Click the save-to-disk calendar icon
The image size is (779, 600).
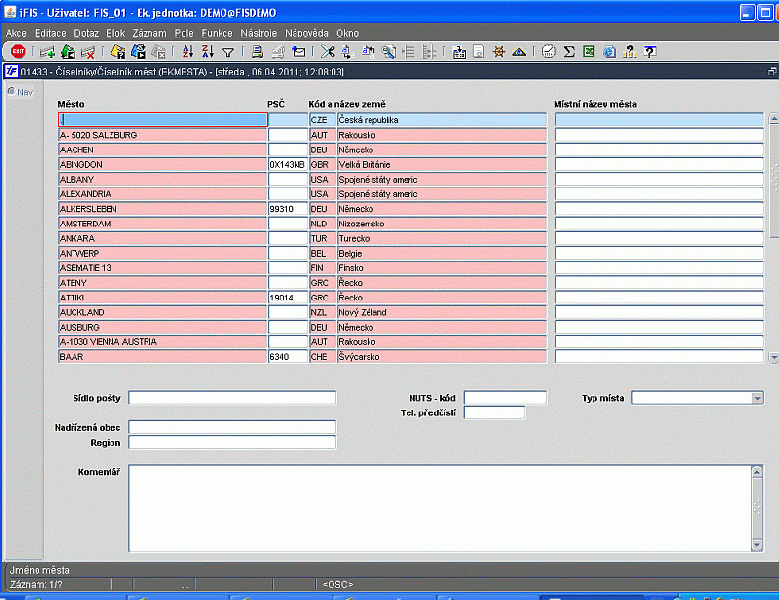click(x=459, y=52)
